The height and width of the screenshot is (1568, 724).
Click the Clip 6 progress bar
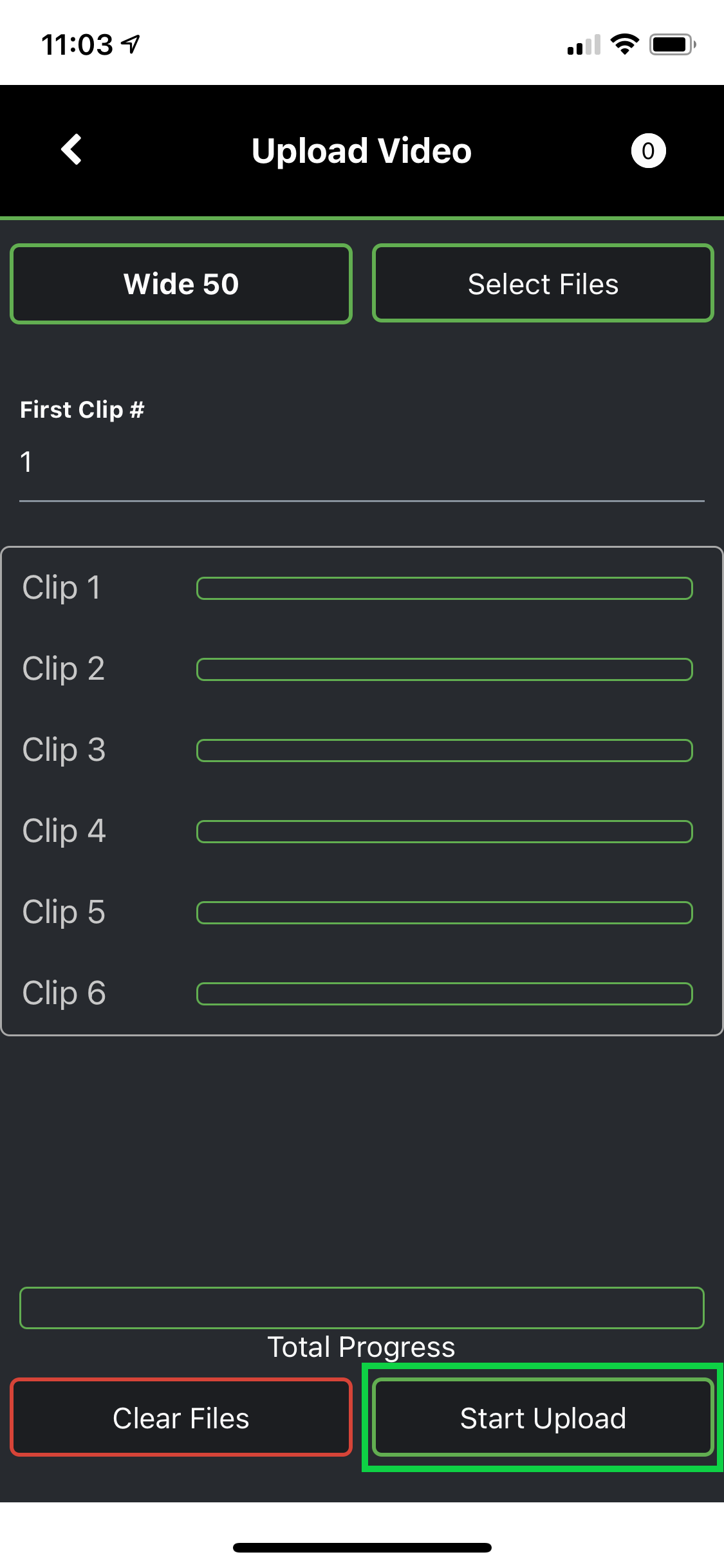click(x=444, y=994)
